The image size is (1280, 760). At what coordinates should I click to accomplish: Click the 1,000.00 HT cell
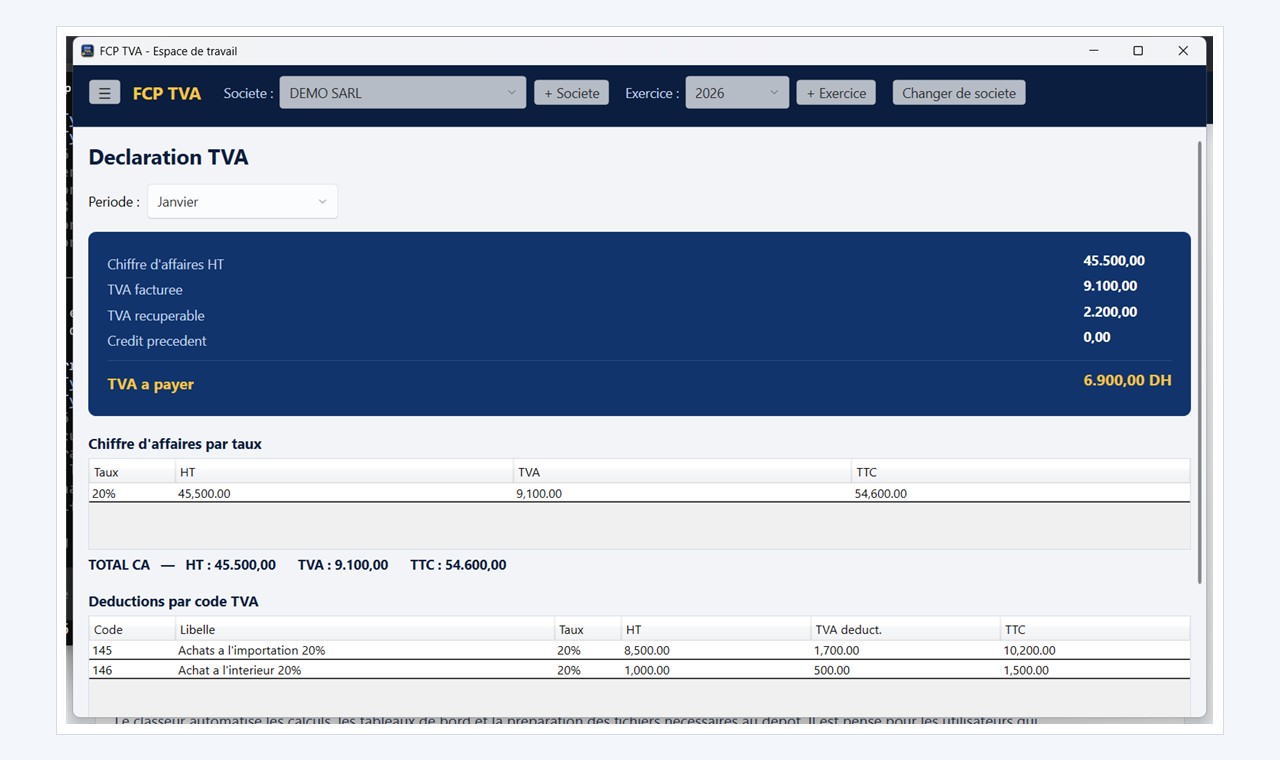716,670
